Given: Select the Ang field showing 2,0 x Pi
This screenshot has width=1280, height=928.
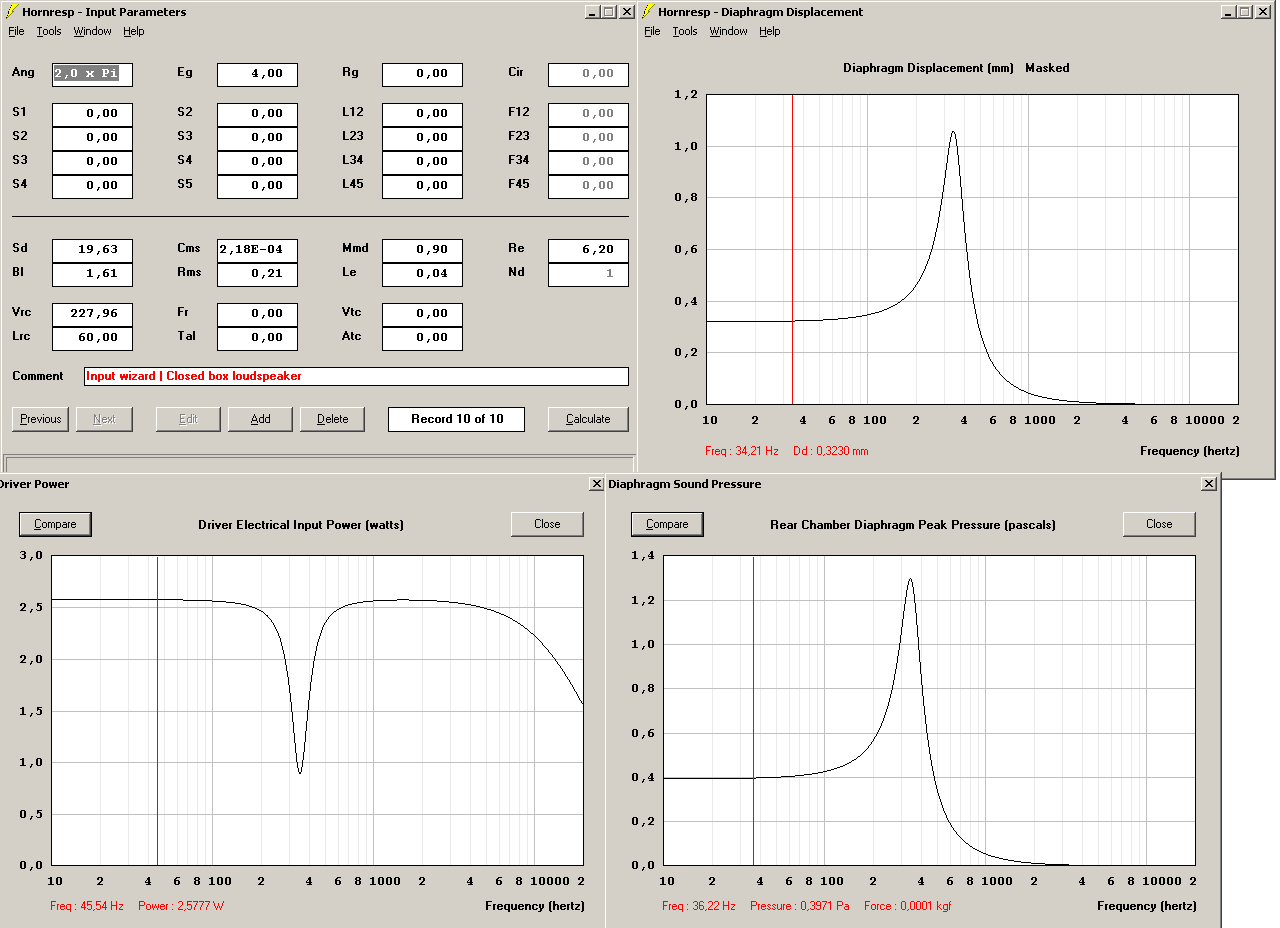Looking at the screenshot, I should pos(92,74).
